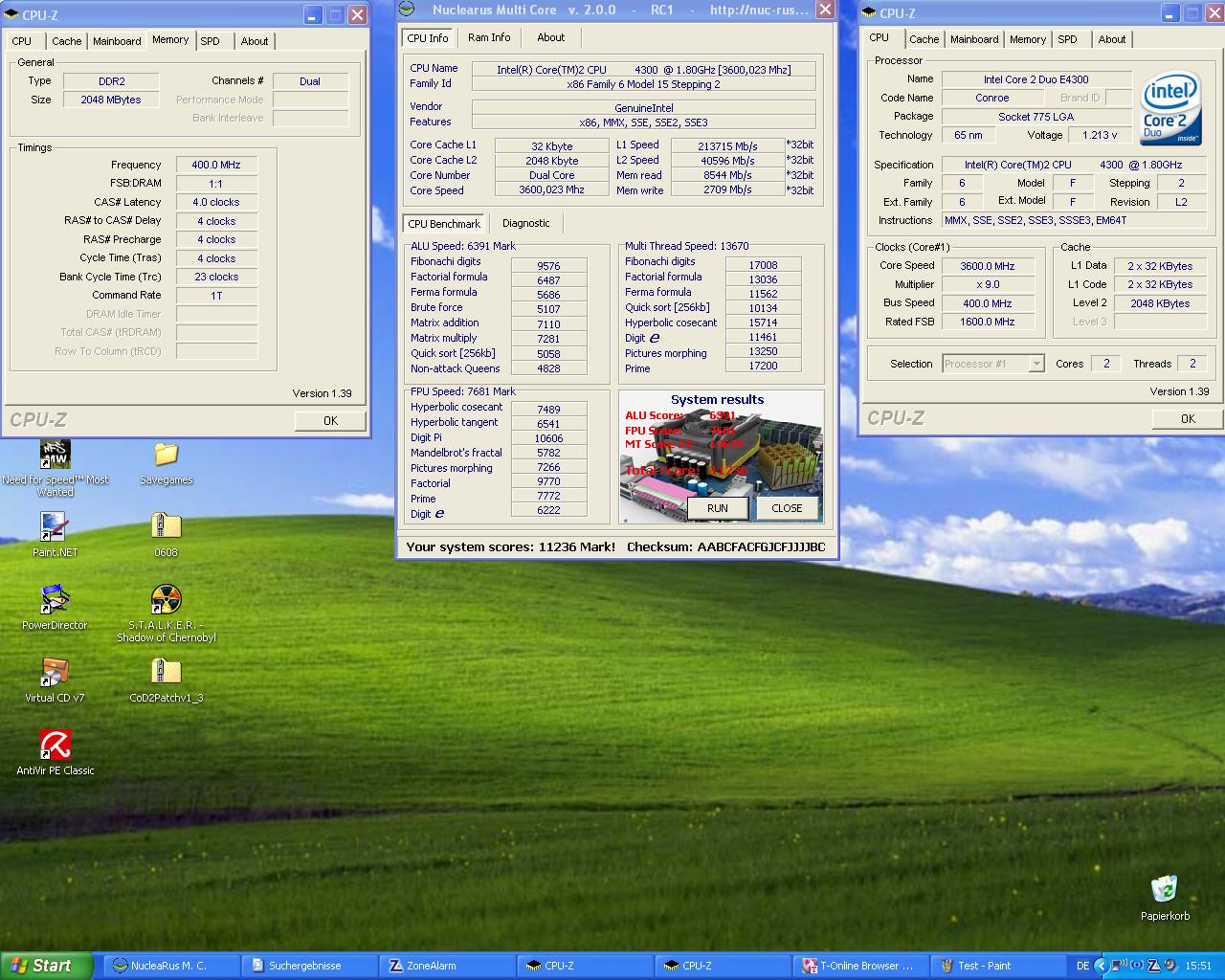Click the left CPU-Z window title icon

tap(11, 15)
